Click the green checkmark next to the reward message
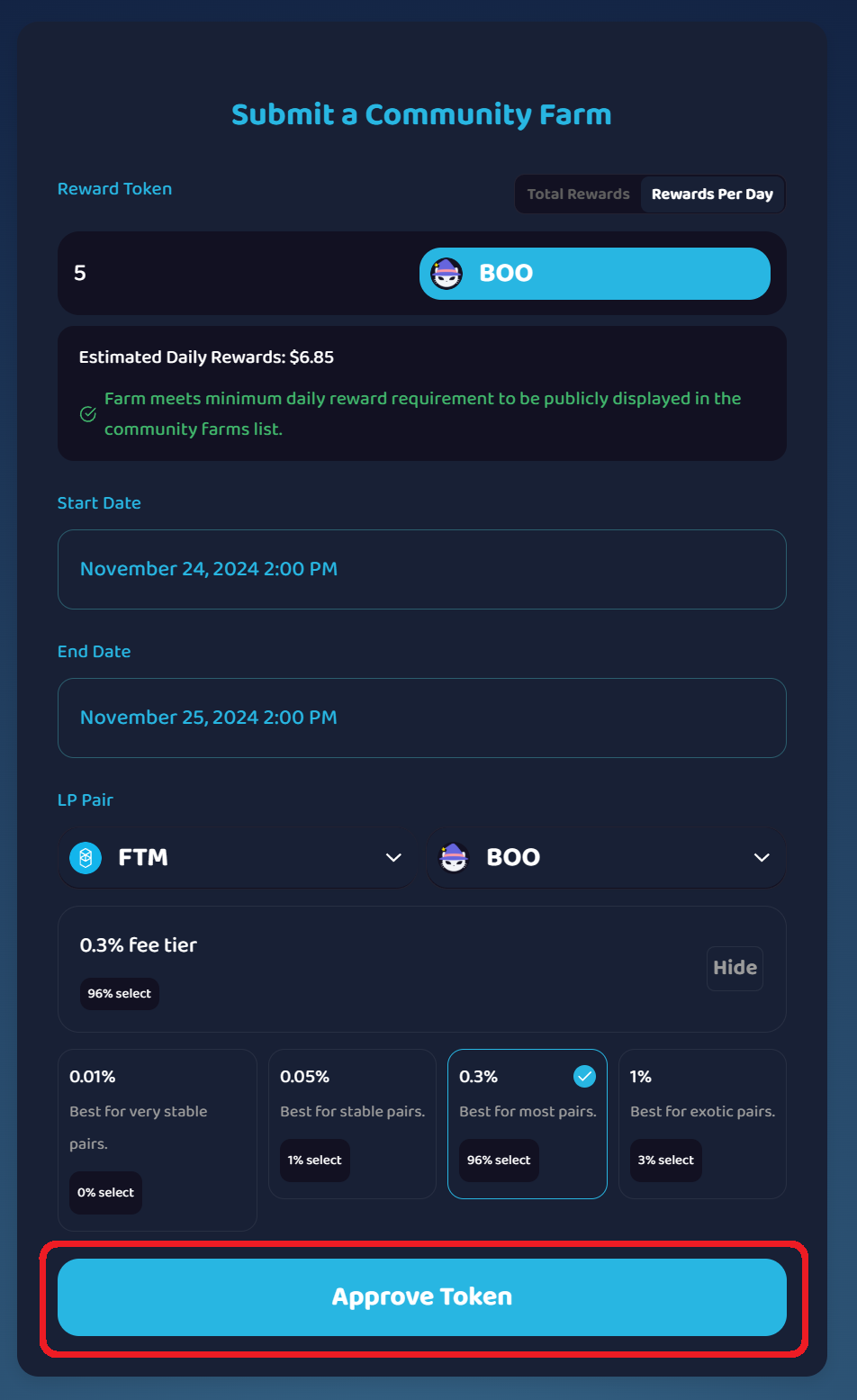This screenshot has width=857, height=1400. click(87, 413)
